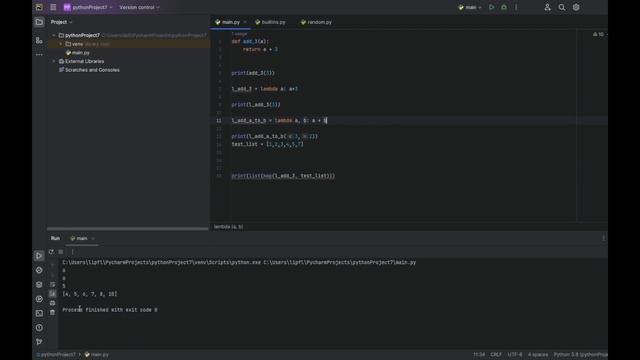640x360 pixels.
Task: Toggle scroll to end in Run console
Action: (x=52, y=293)
